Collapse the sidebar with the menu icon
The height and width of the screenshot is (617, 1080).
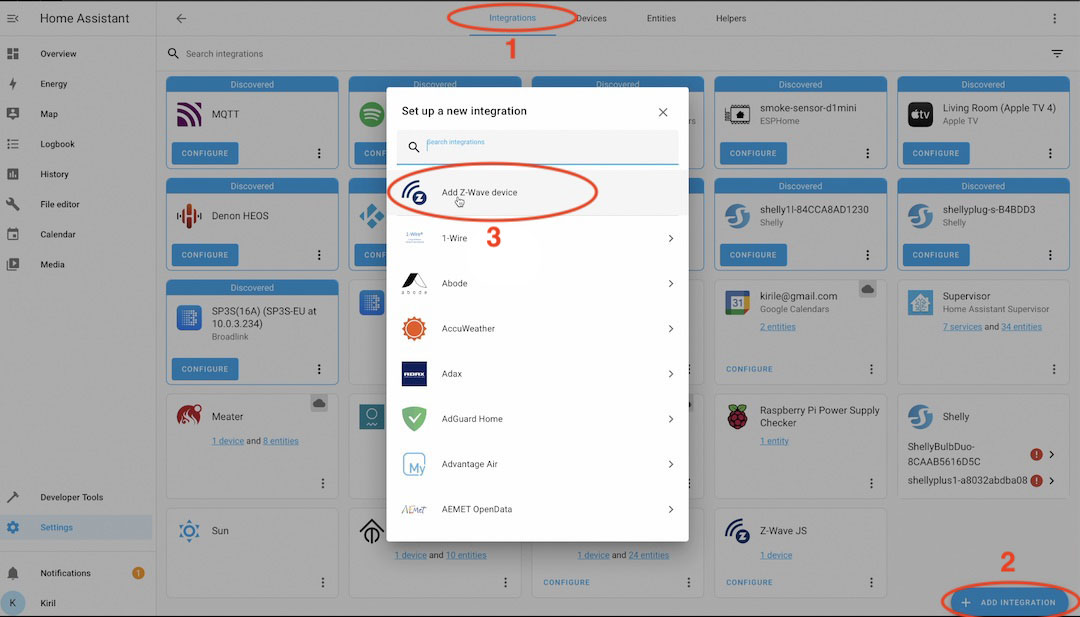pyautogui.click(x=13, y=19)
